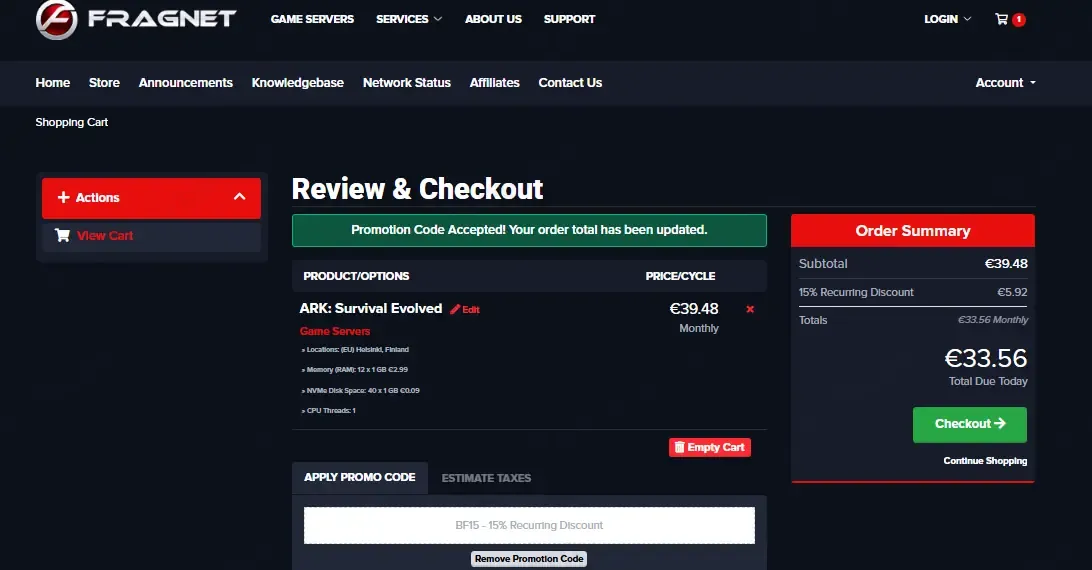Go to About Us page

[x=493, y=19]
